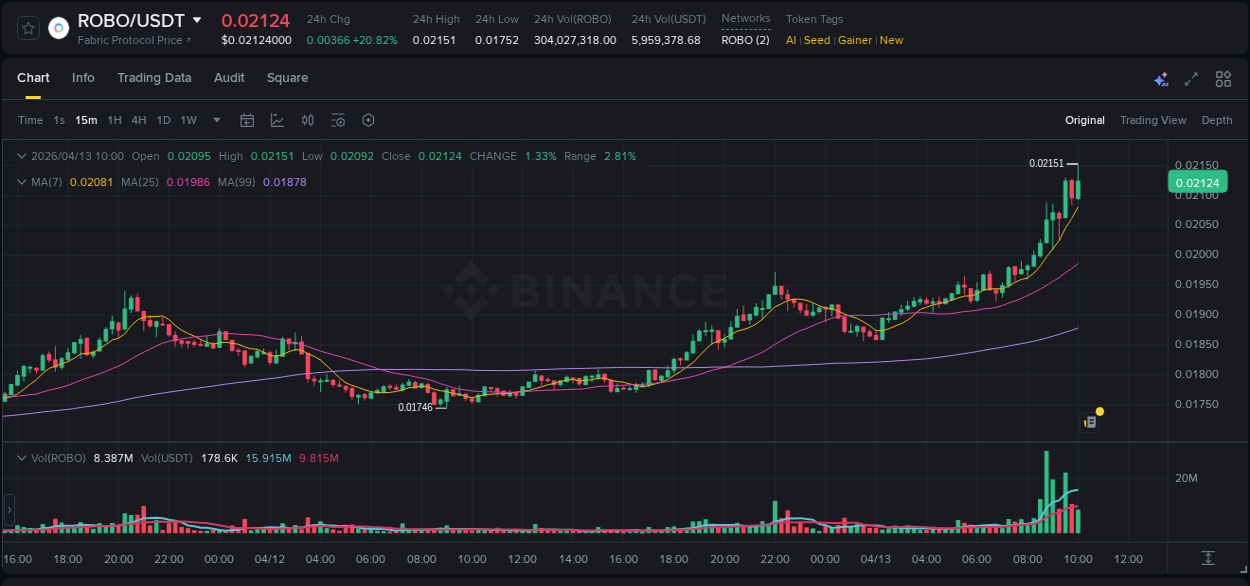Click the hexagonal chart settings icon
This screenshot has height=586, width=1250.
[x=368, y=120]
